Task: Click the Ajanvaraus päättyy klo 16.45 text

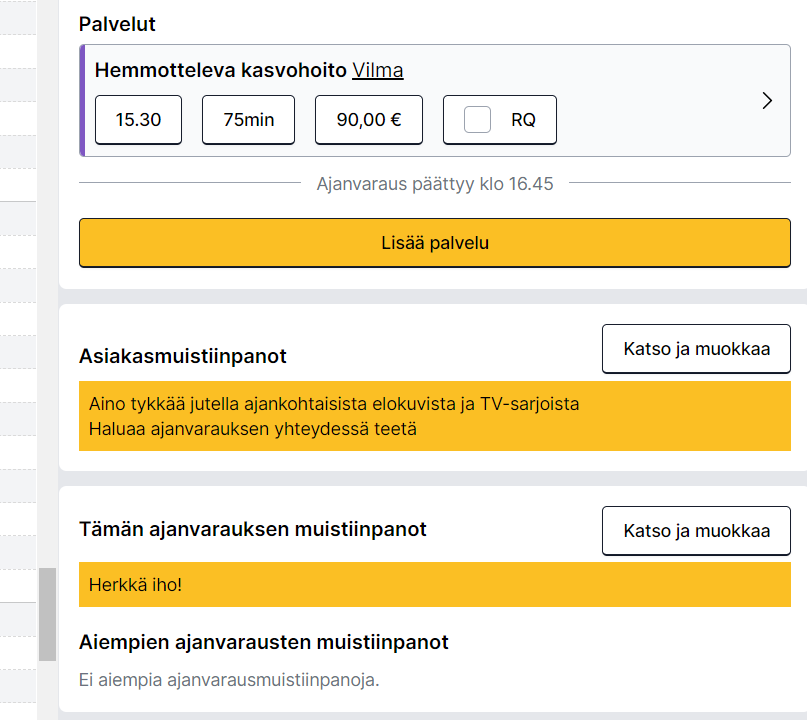Action: pos(435,184)
